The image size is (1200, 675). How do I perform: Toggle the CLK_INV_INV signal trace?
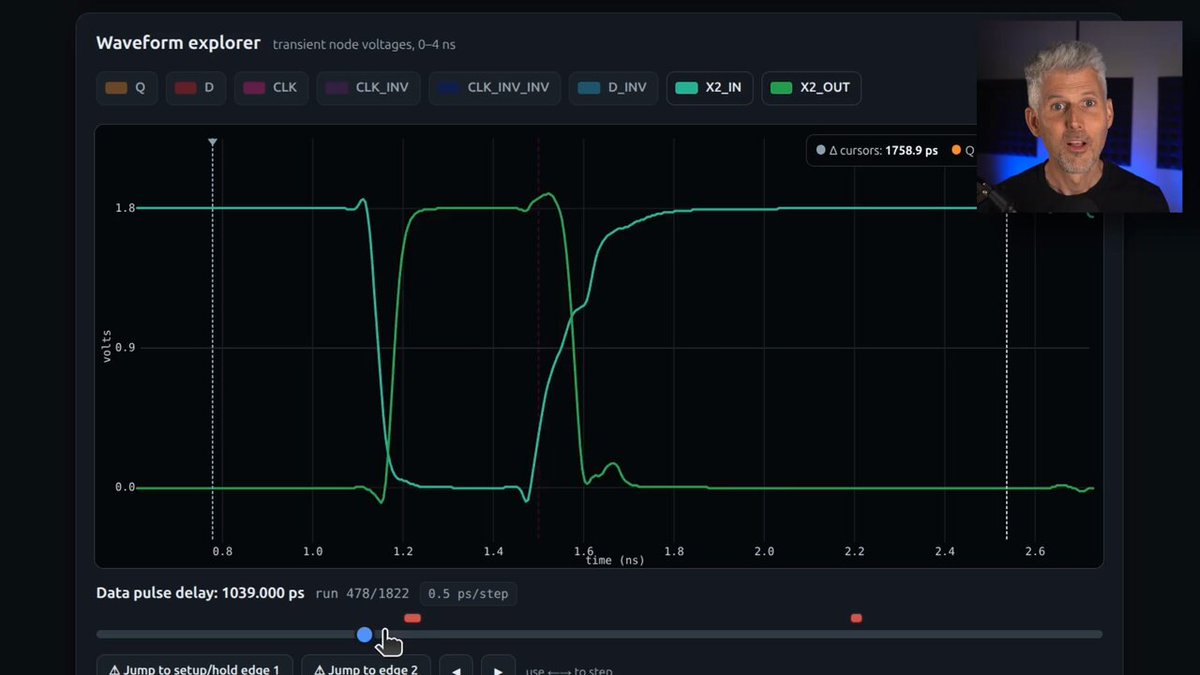click(495, 88)
